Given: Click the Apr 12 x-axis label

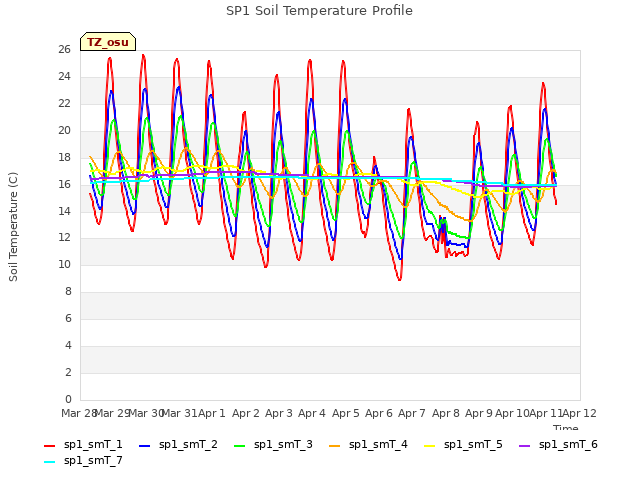Looking at the screenshot, I should click(x=579, y=413).
